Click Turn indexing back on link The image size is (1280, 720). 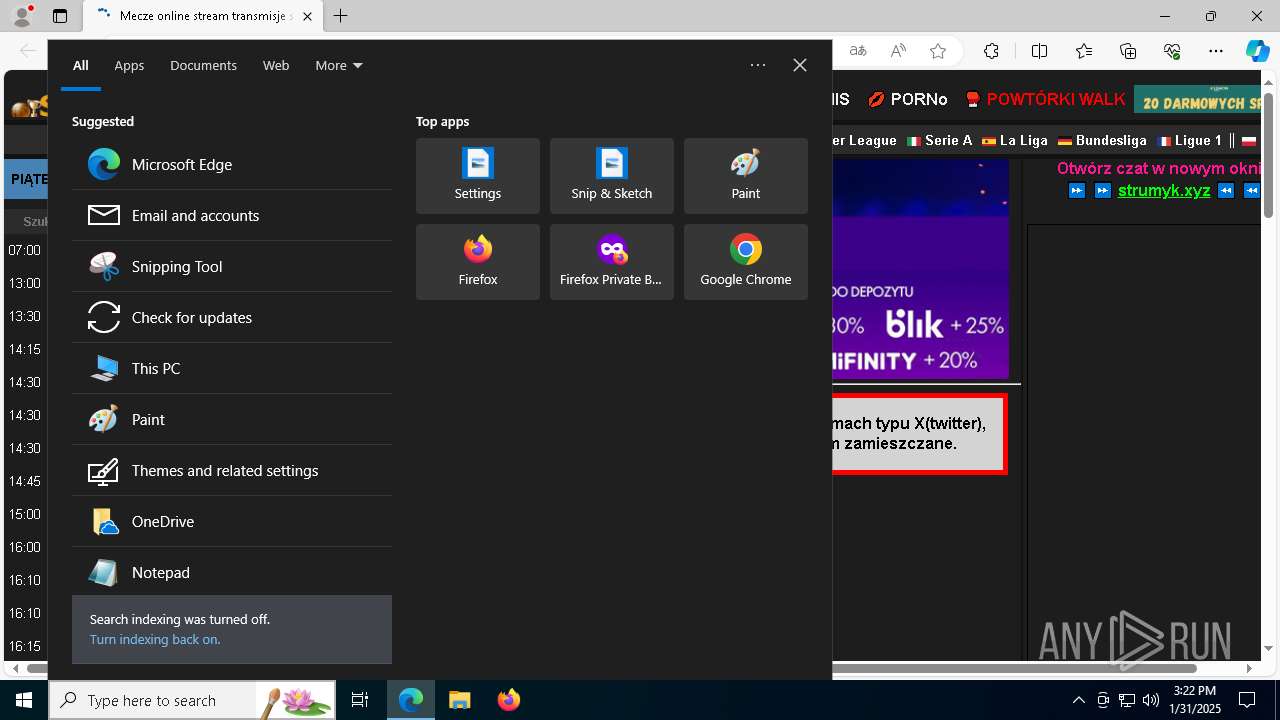pyautogui.click(x=155, y=639)
